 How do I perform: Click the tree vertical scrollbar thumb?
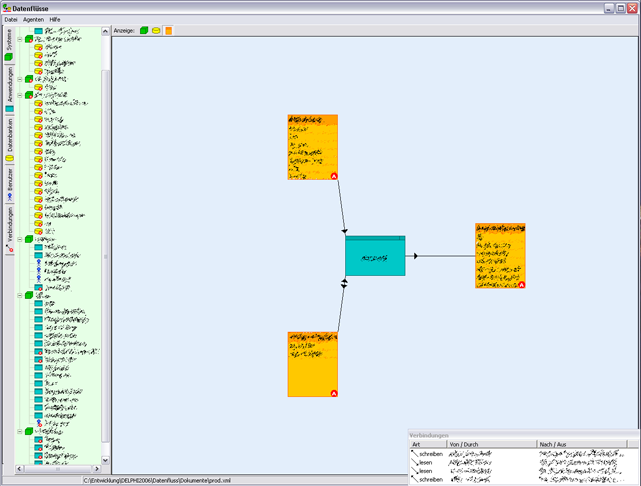[105, 256]
